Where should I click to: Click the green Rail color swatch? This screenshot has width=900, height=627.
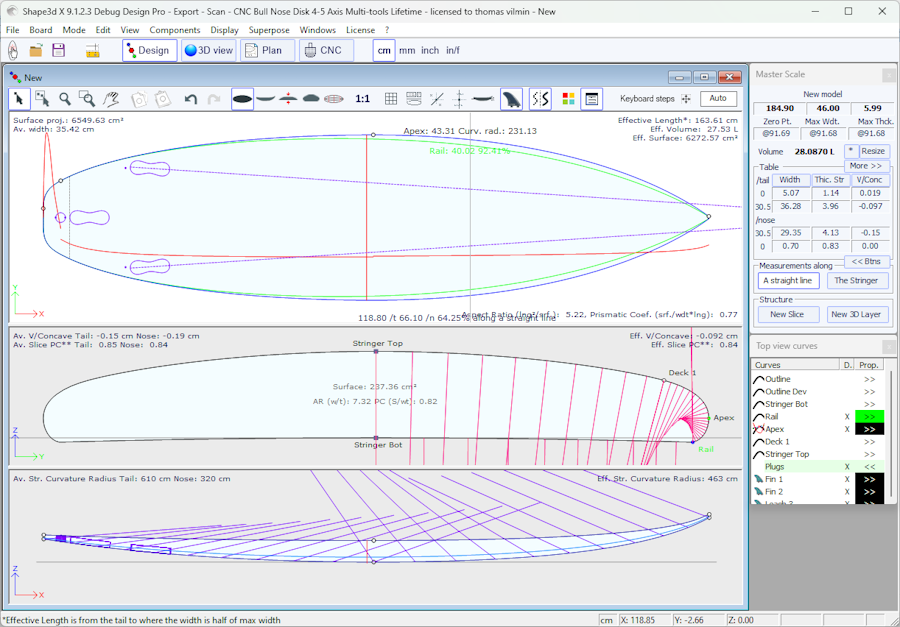click(x=869, y=417)
